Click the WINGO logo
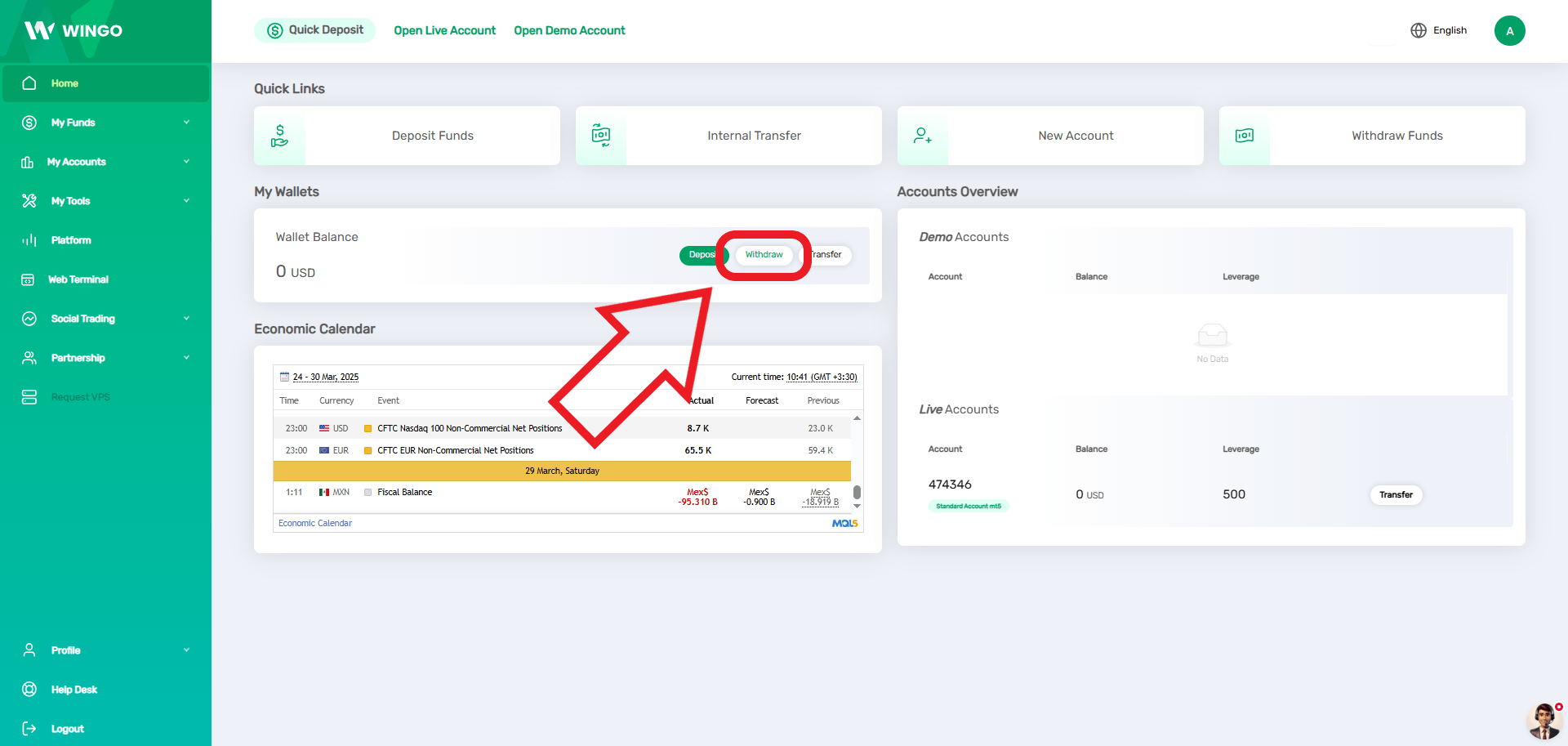The image size is (1568, 746). pyautogui.click(x=73, y=31)
